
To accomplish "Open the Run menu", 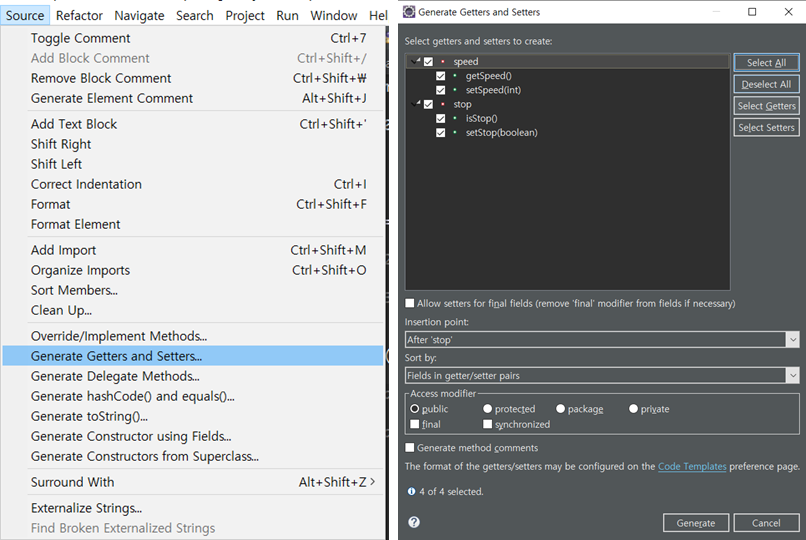I will 287,16.
